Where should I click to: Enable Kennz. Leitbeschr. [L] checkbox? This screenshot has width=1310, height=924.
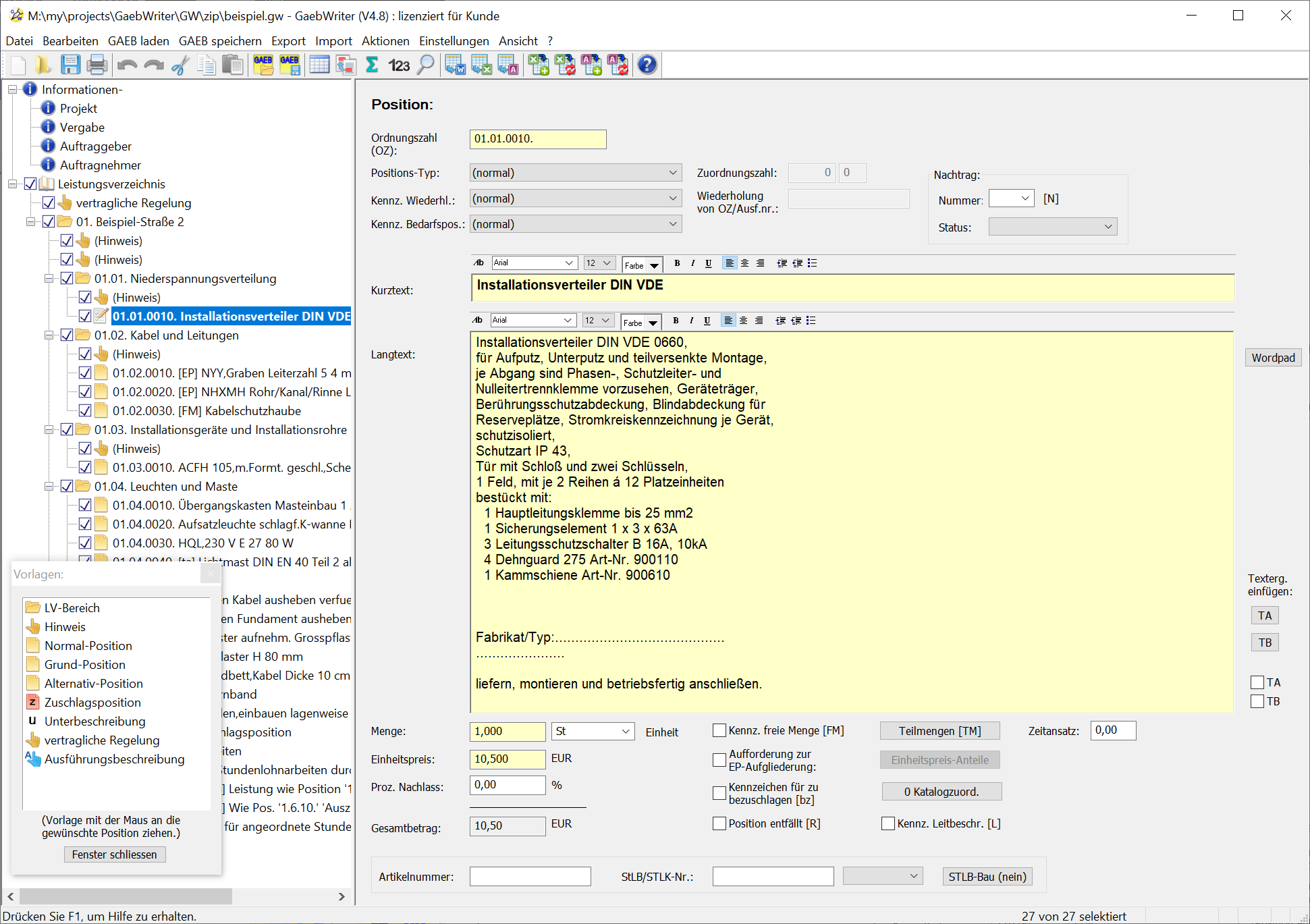pyautogui.click(x=888, y=823)
